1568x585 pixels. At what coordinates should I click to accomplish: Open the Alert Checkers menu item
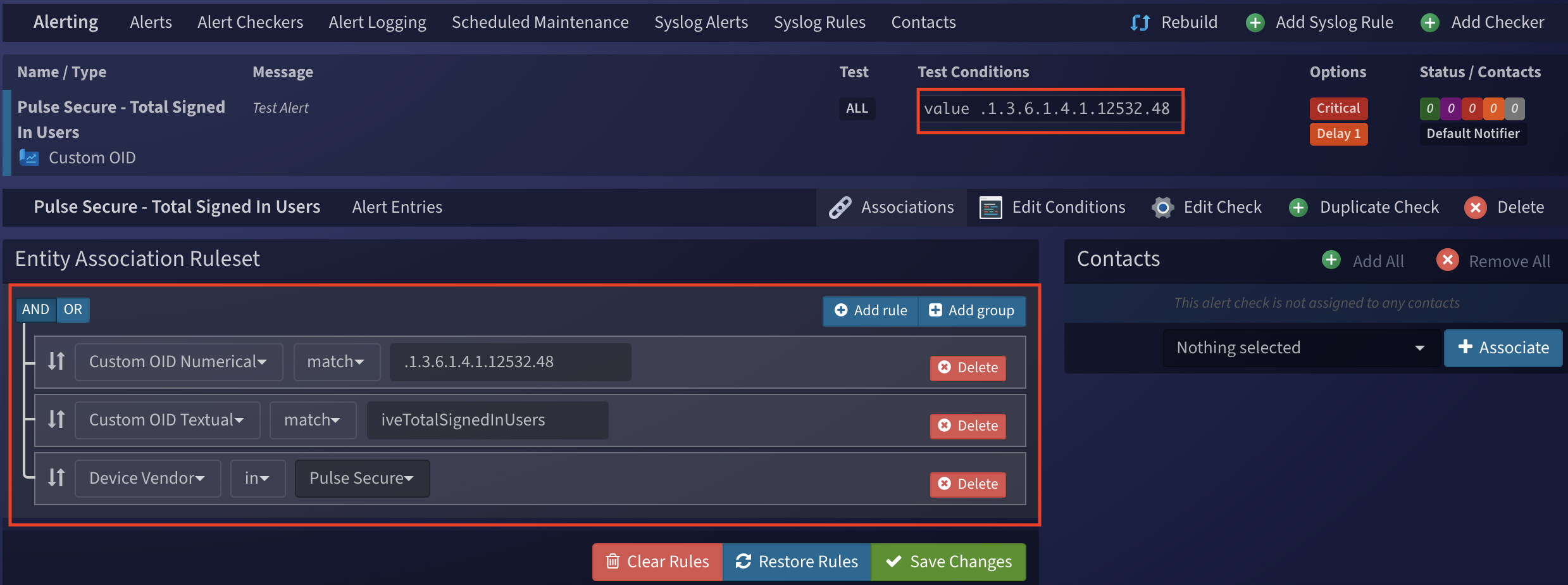(250, 22)
